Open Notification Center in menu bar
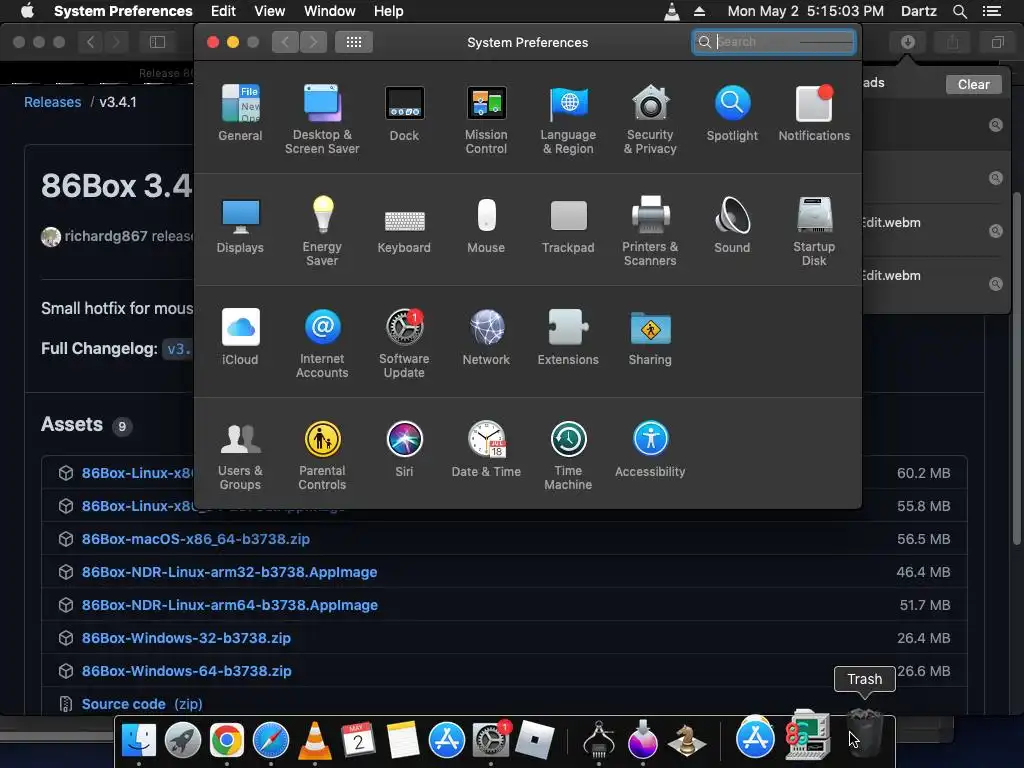Viewport: 1024px width, 768px height. 992,11
